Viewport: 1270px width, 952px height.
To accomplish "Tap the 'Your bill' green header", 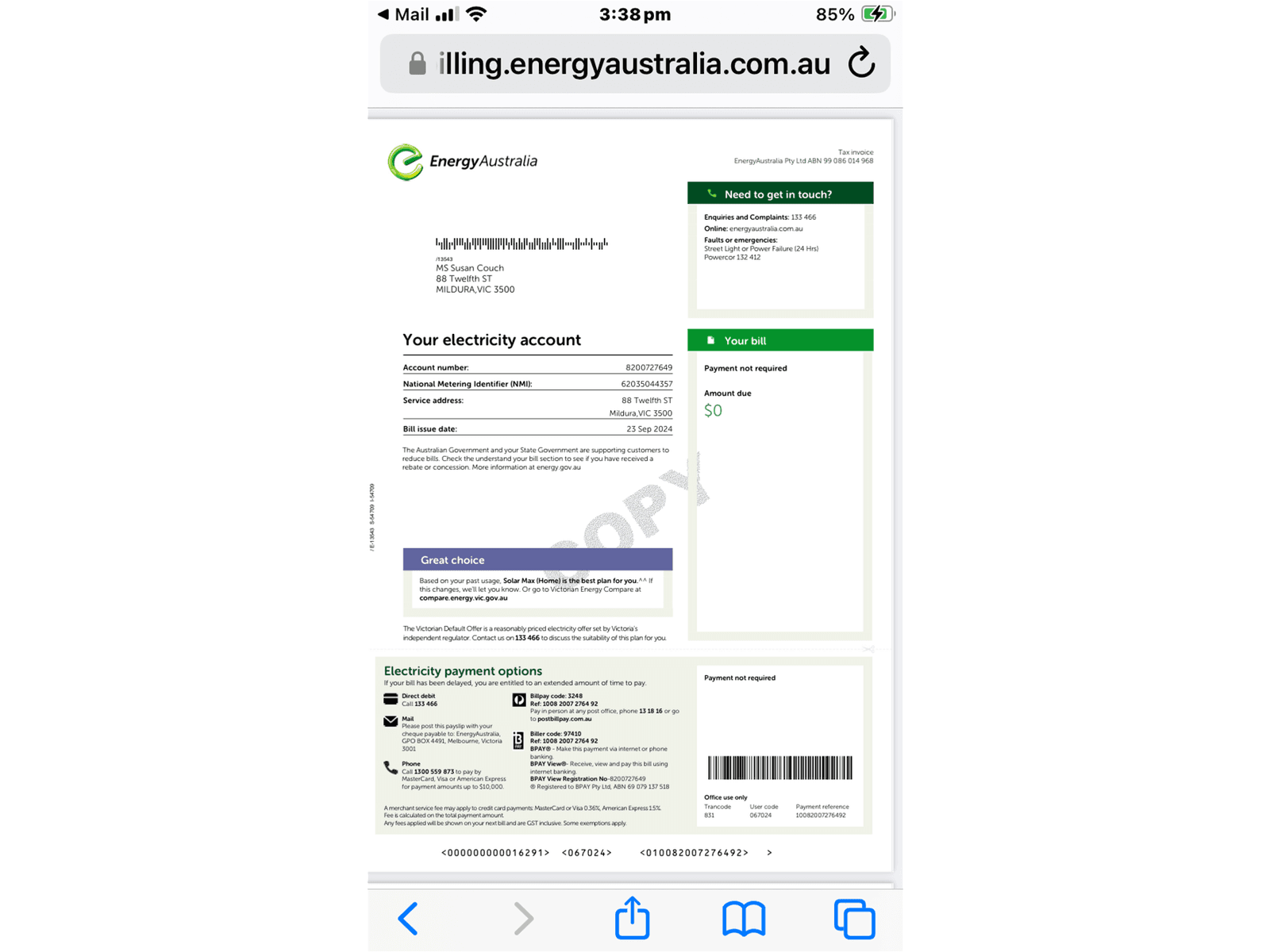I will [x=780, y=340].
